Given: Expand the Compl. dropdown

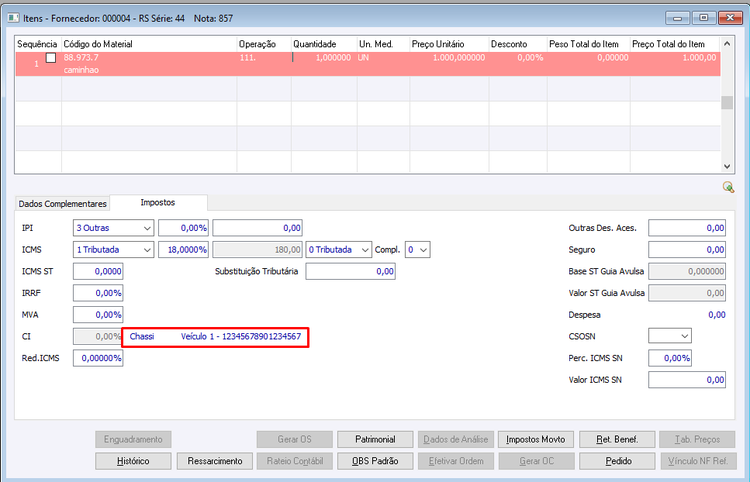Looking at the screenshot, I should (424, 250).
